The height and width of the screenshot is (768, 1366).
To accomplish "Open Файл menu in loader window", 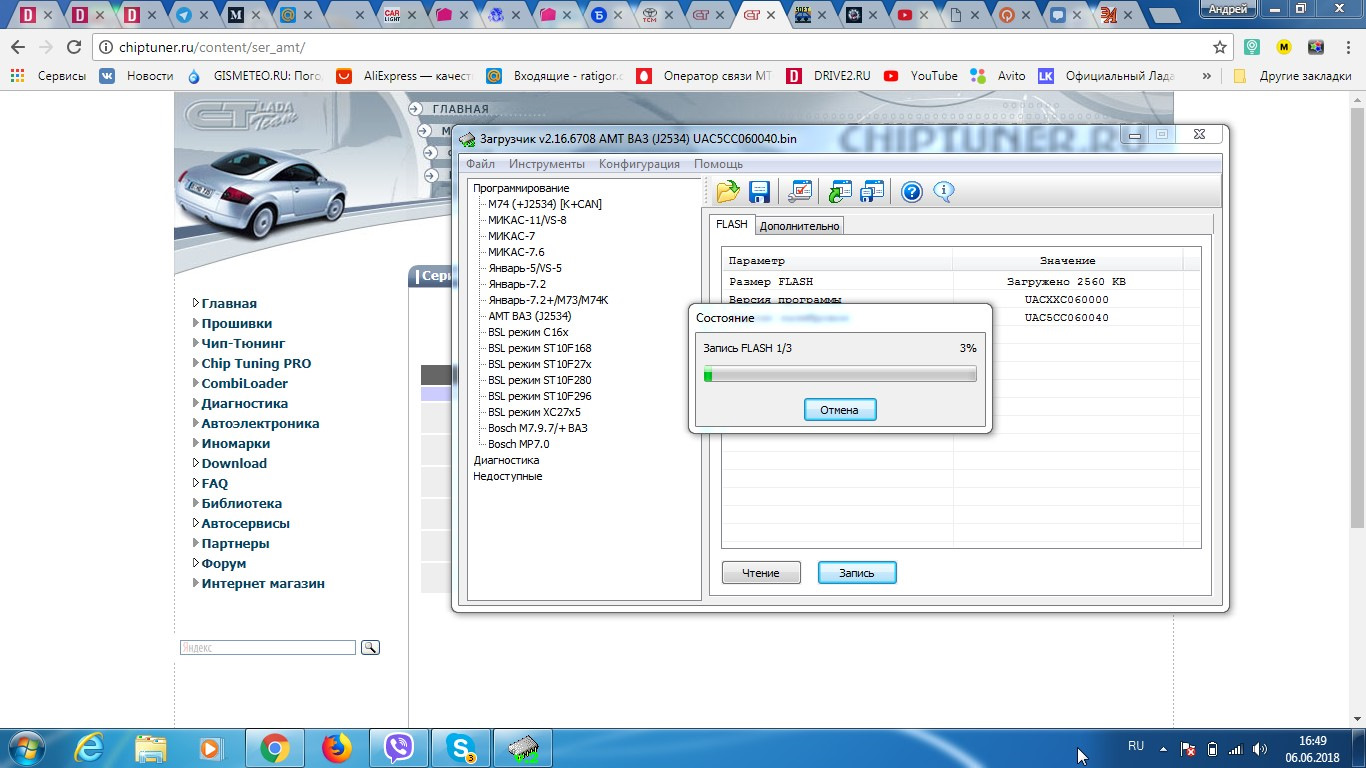I will tap(480, 164).
